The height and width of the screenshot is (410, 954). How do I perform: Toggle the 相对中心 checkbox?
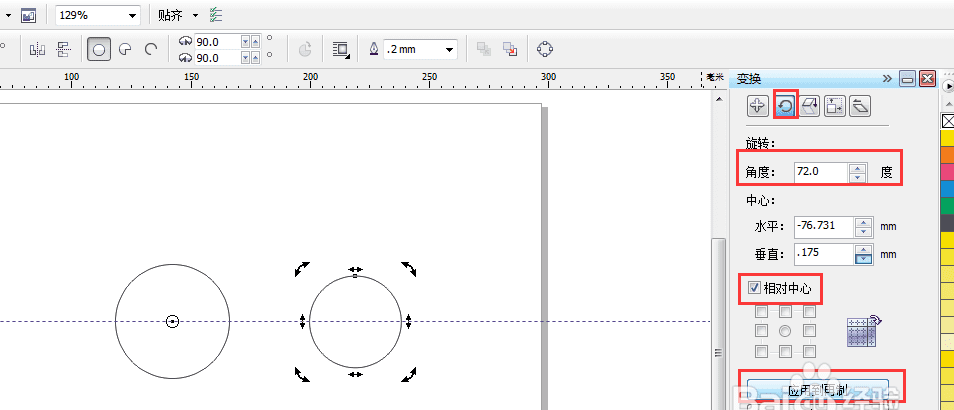coord(754,289)
